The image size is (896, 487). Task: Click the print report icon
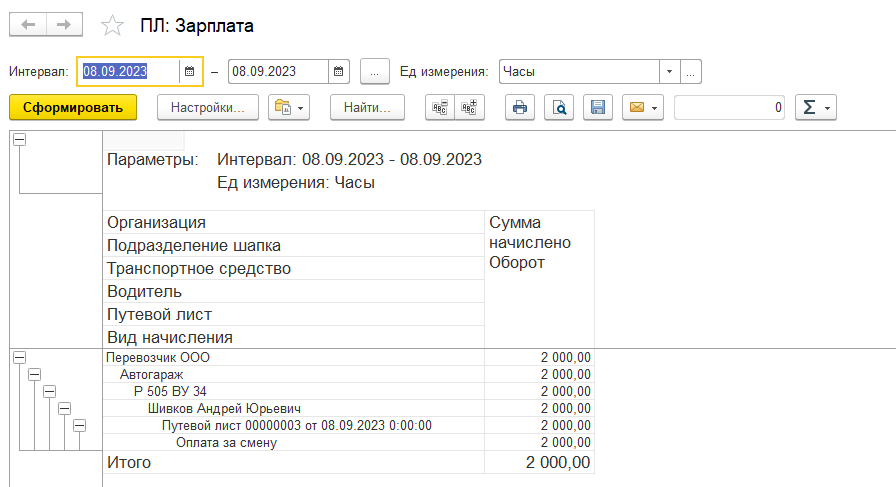(519, 107)
